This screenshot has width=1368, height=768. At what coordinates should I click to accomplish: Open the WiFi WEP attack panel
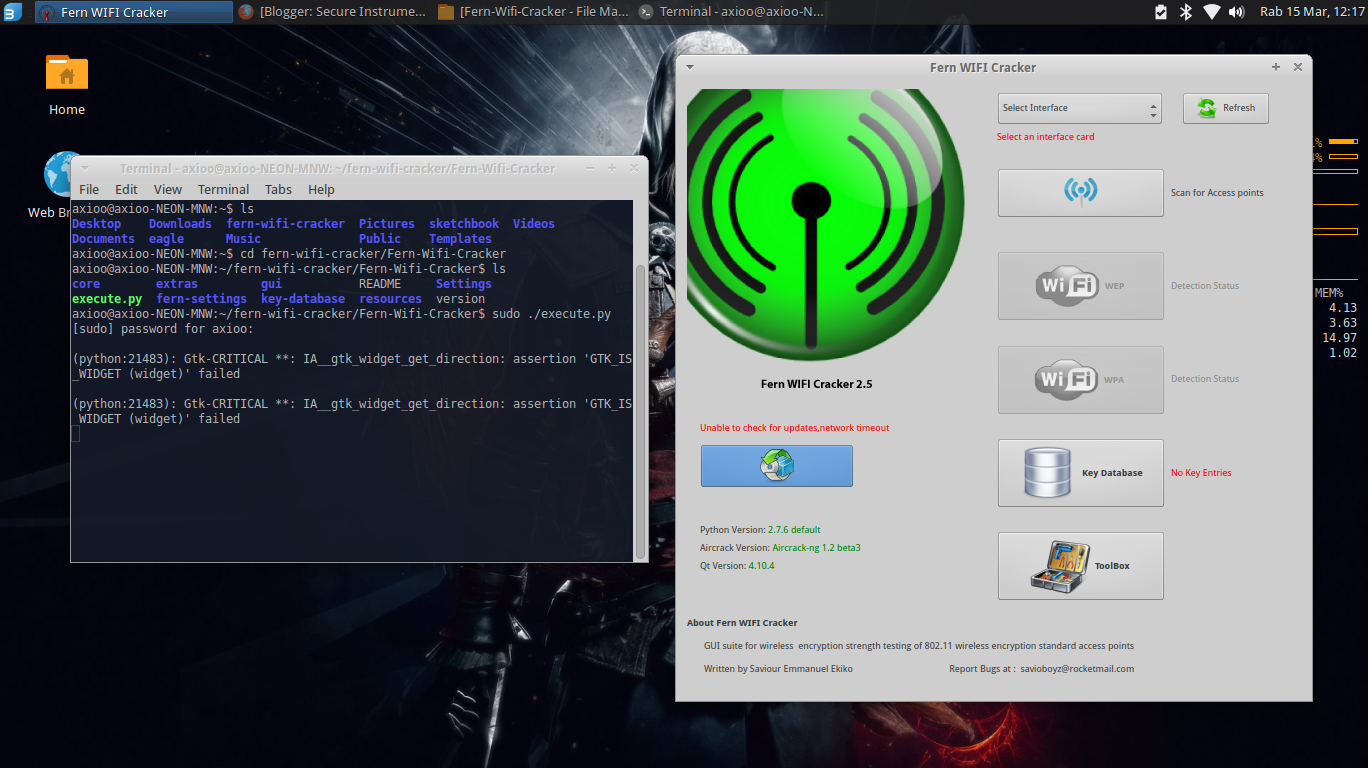click(1080, 286)
